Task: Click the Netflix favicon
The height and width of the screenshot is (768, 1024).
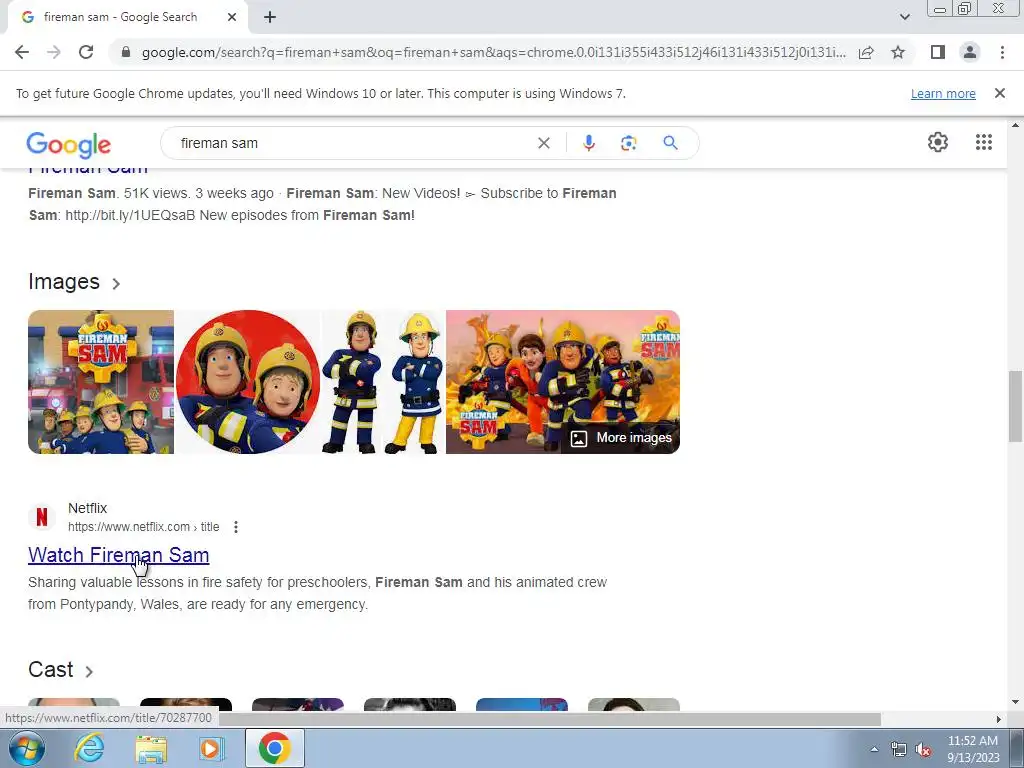Action: pyautogui.click(x=42, y=517)
